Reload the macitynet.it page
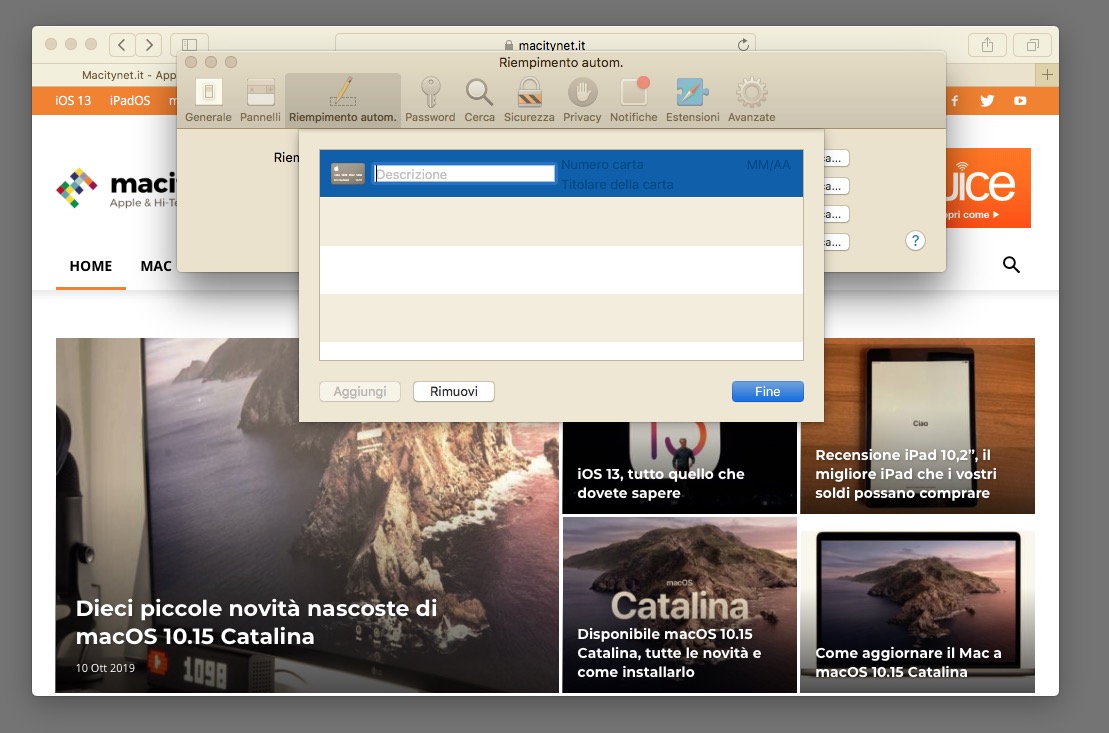 742,44
